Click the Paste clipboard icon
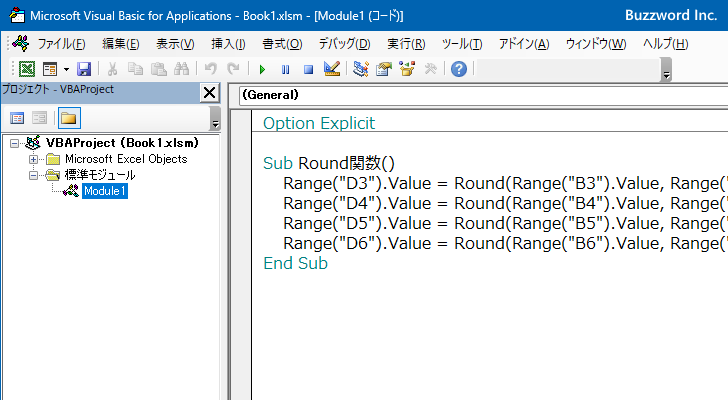 pyautogui.click(x=159, y=69)
